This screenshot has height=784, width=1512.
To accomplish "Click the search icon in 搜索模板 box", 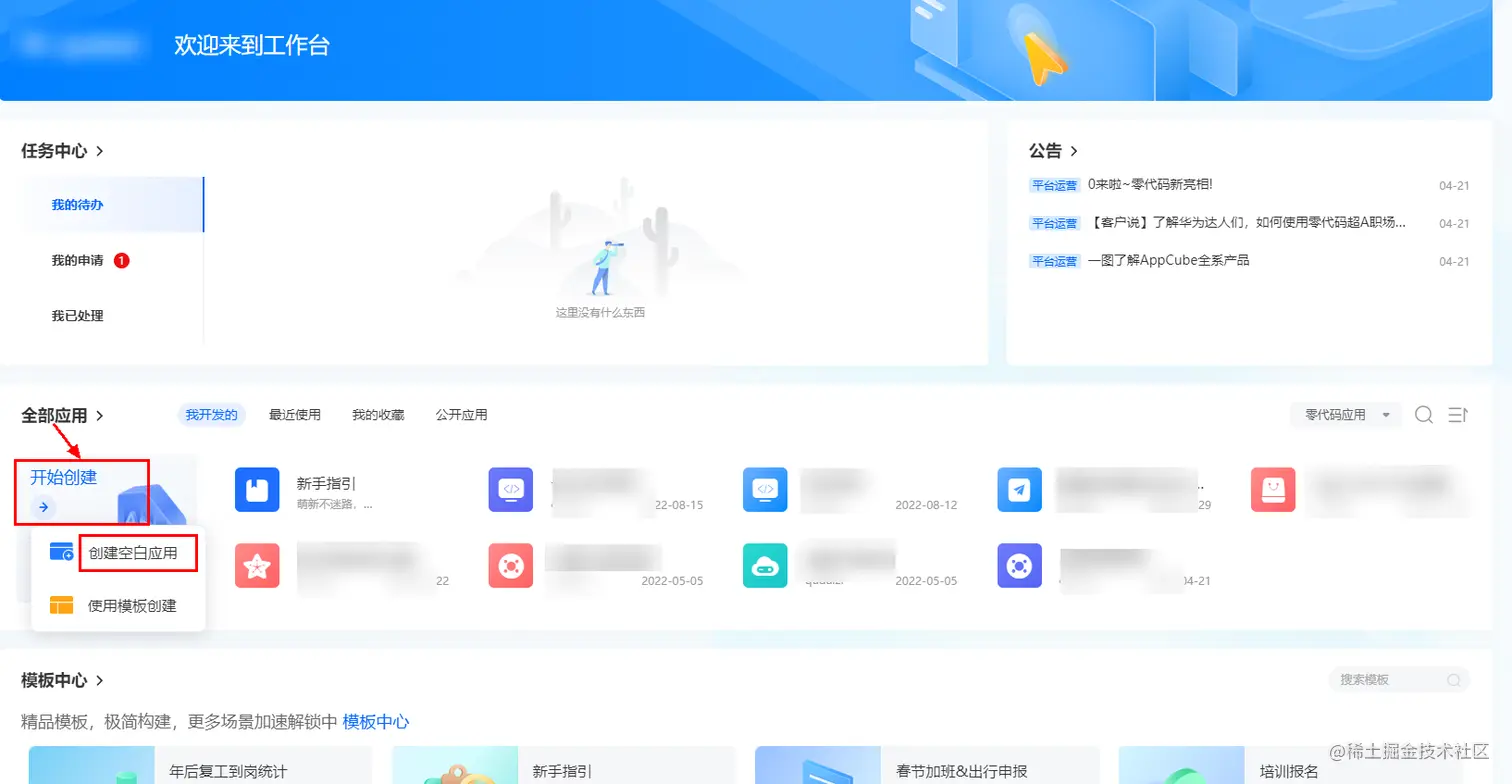I will [1453, 680].
